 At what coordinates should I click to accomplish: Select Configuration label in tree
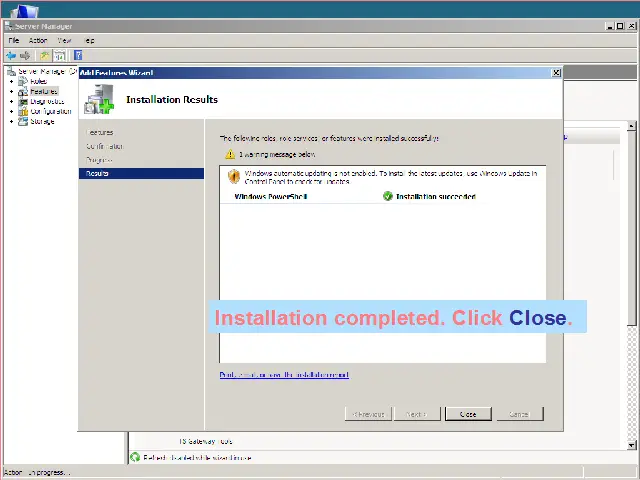click(51, 111)
